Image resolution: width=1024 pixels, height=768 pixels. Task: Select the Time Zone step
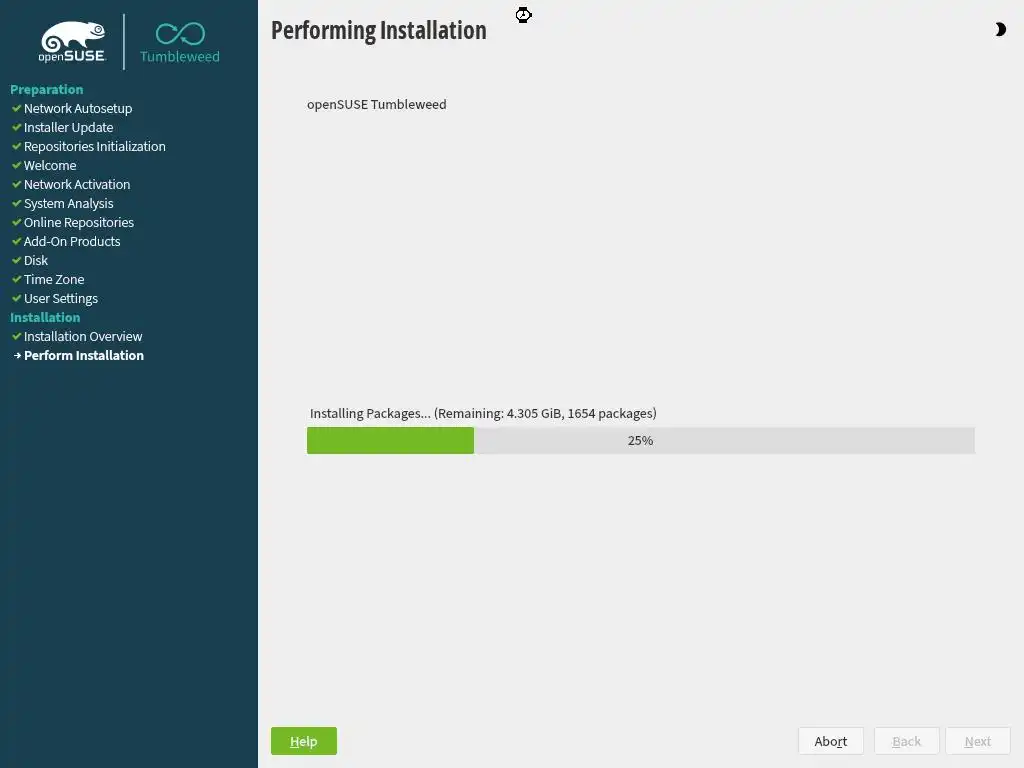tap(54, 279)
